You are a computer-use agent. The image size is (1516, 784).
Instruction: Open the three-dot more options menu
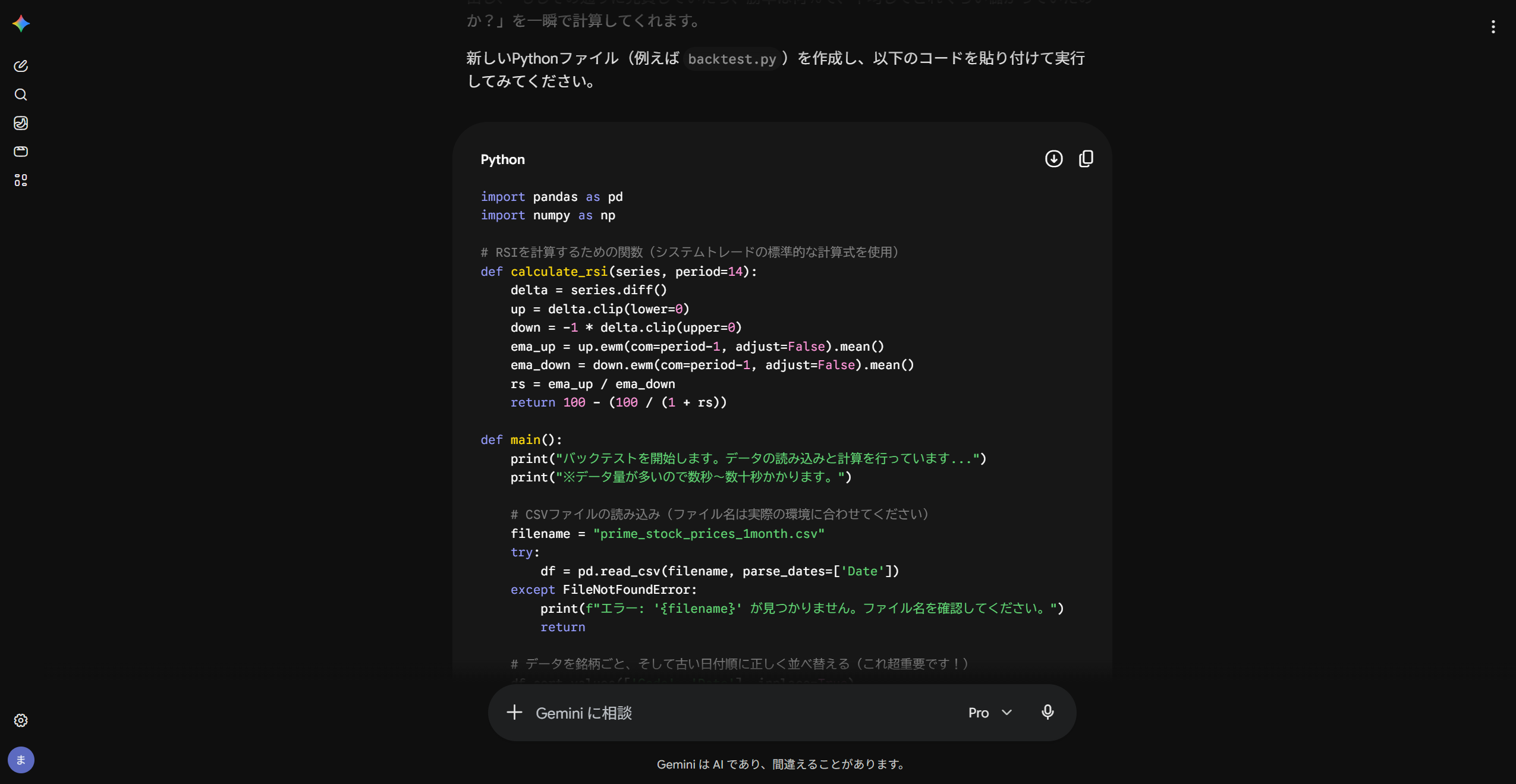pyautogui.click(x=1493, y=27)
